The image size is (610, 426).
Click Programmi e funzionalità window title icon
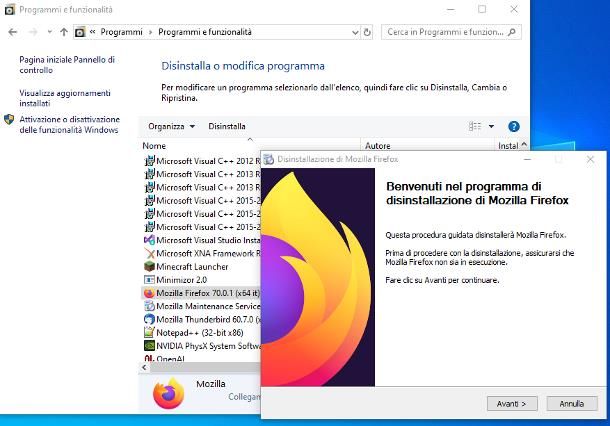click(10, 10)
